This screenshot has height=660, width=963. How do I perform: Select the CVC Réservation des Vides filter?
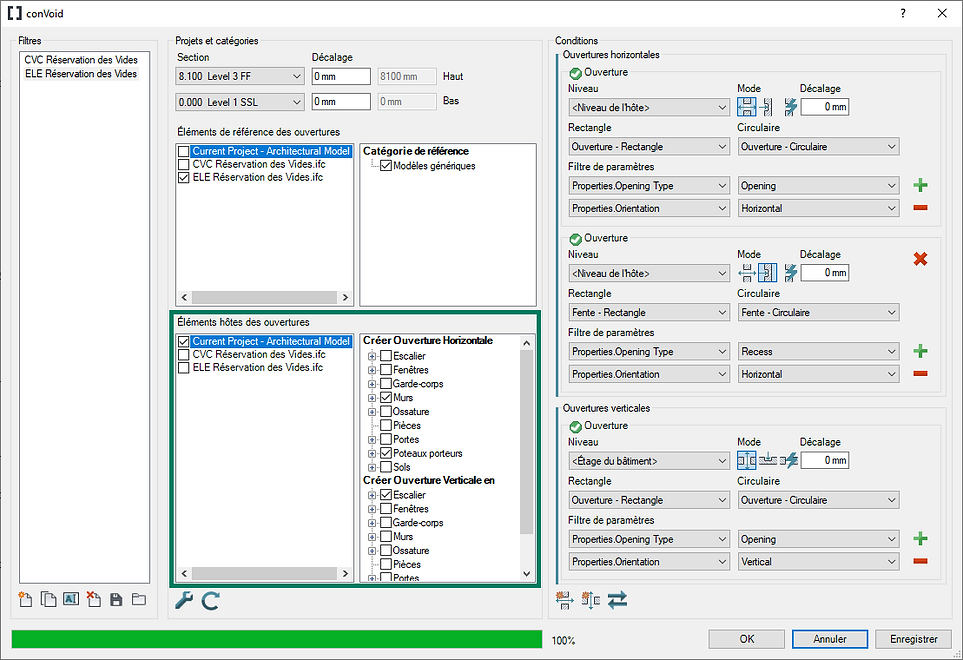(81, 60)
